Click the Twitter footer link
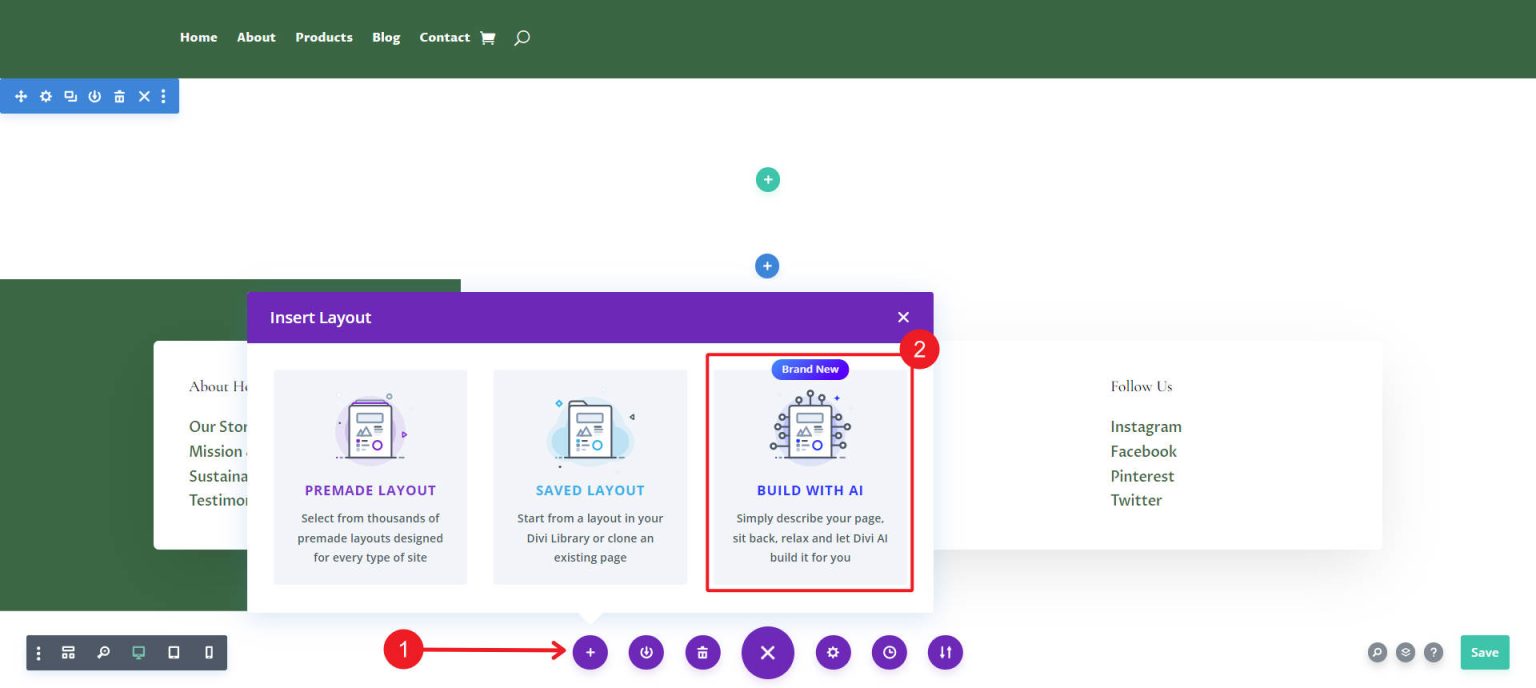 click(x=1136, y=500)
